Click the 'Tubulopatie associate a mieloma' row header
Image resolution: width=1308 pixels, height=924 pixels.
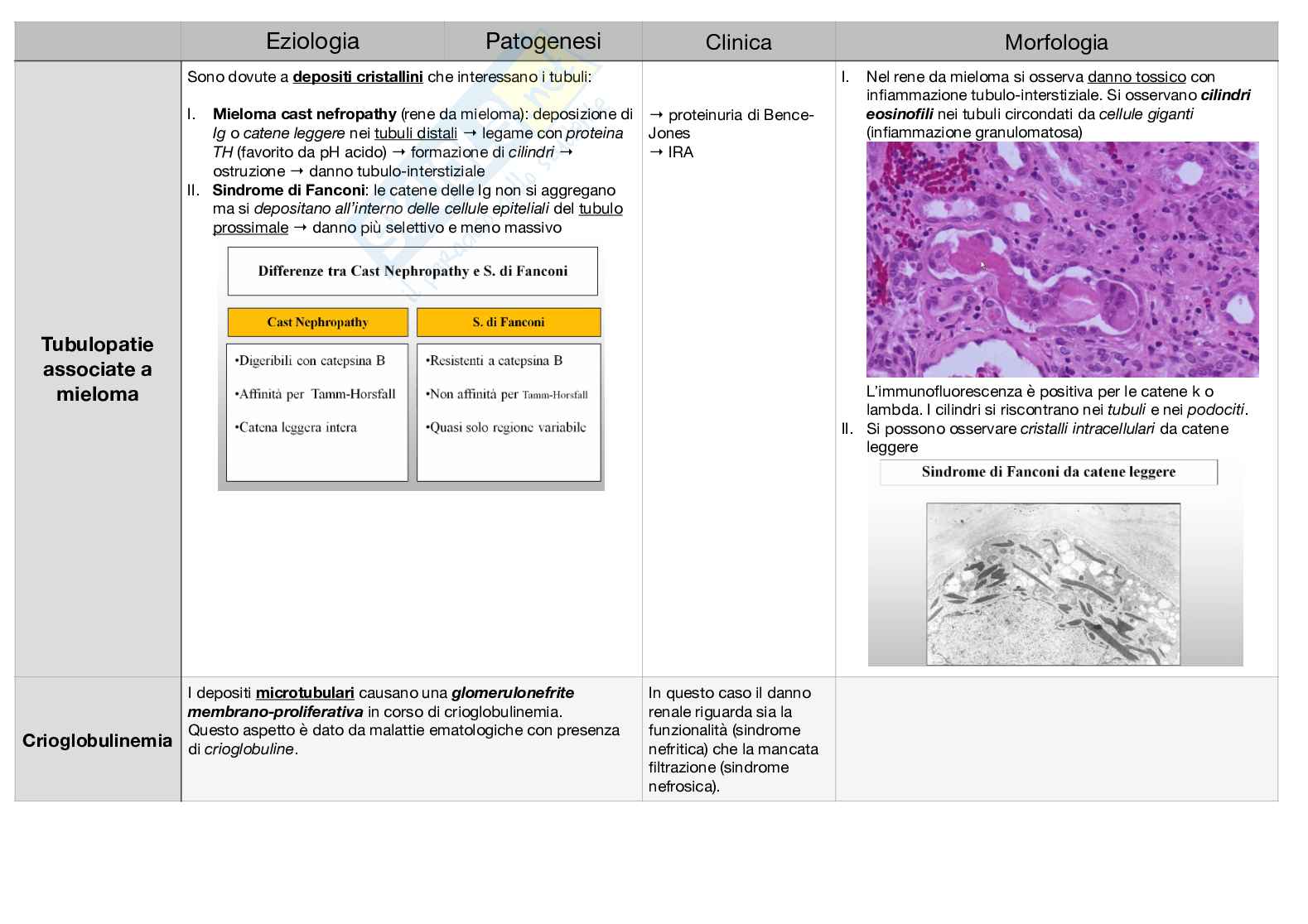(x=97, y=369)
